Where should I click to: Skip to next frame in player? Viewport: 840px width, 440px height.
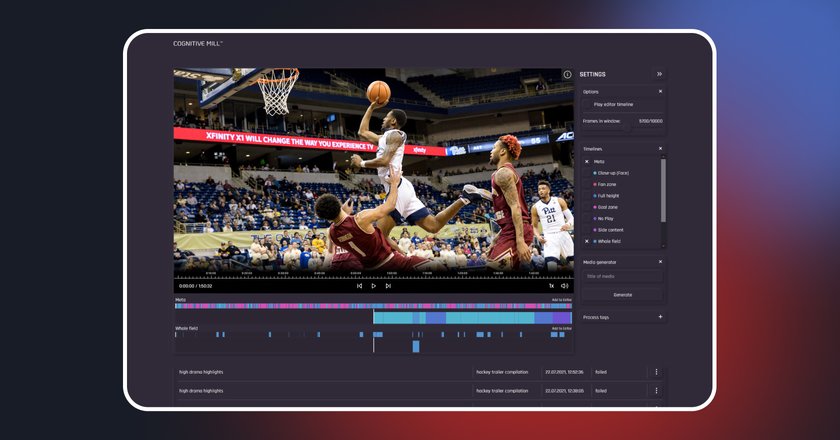pyautogui.click(x=388, y=286)
